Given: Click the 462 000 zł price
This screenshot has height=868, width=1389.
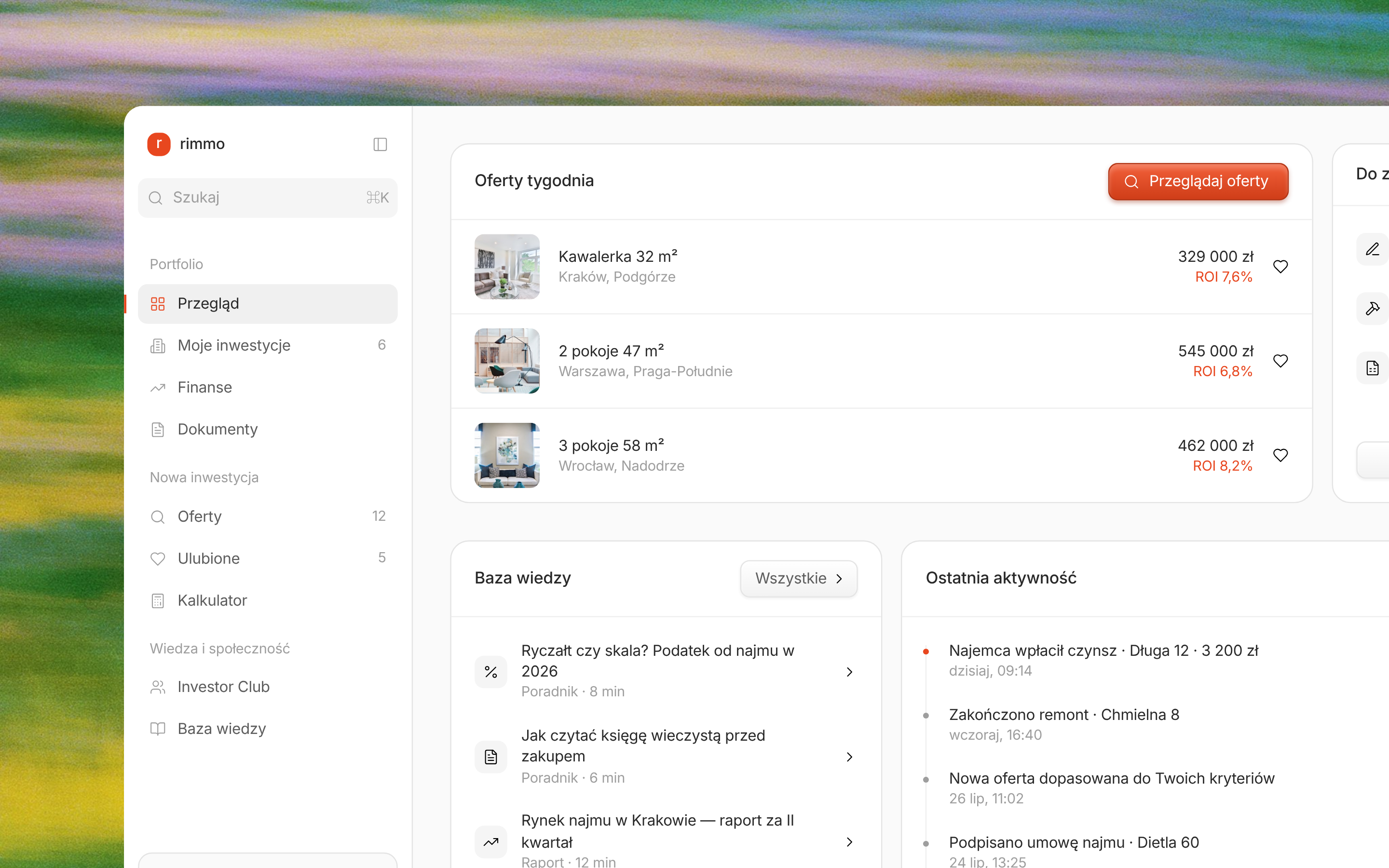Looking at the screenshot, I should (1216, 446).
